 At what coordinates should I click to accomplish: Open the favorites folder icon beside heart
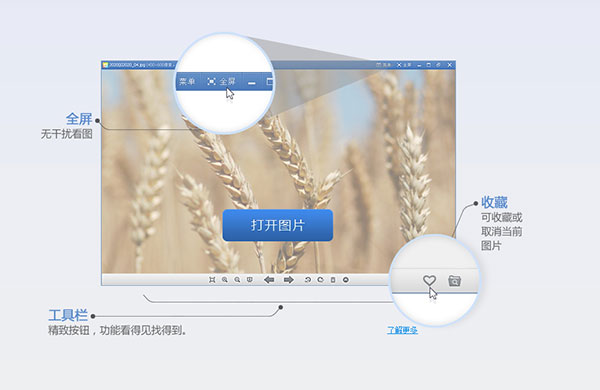click(x=454, y=281)
